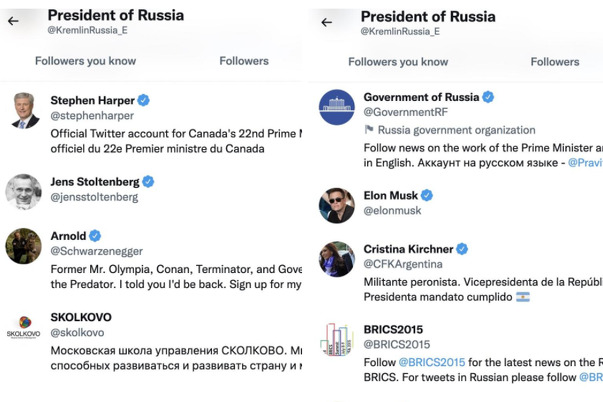Screen dimensions: 603x402
Task: Click the verified badge next to Government of Russia
Action: [488, 97]
